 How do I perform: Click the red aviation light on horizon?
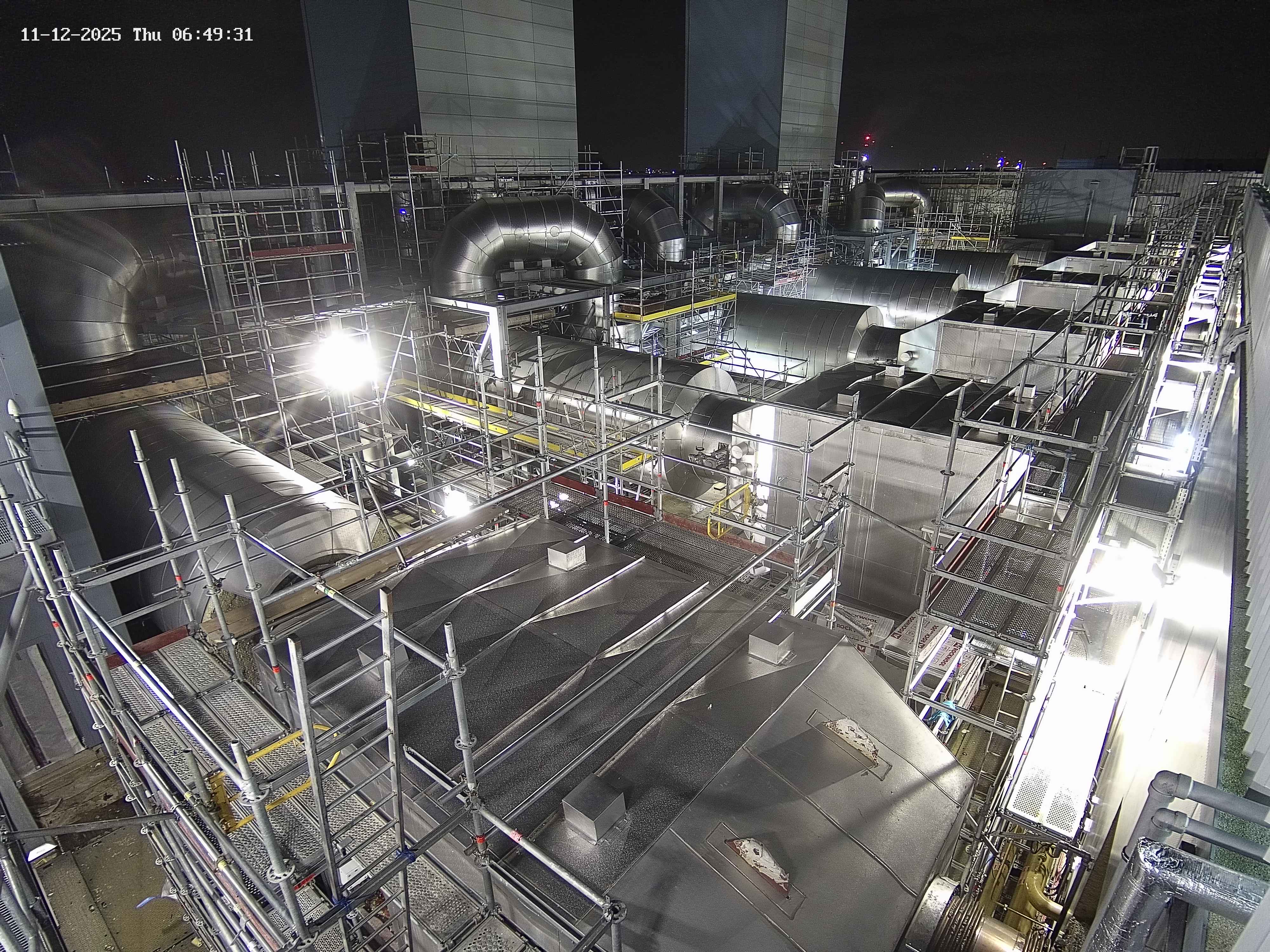[x=867, y=138]
